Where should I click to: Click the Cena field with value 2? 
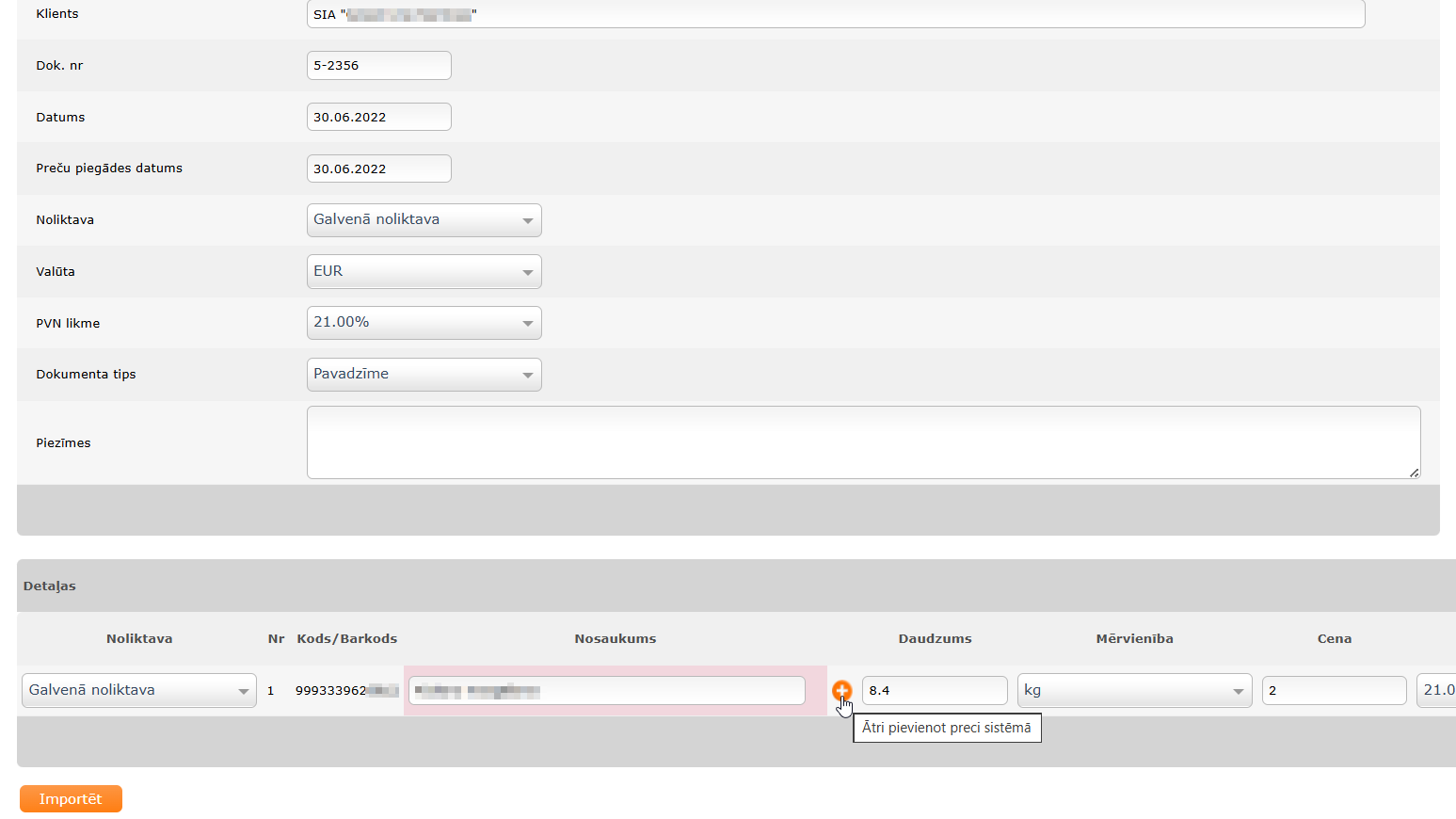(1334, 690)
